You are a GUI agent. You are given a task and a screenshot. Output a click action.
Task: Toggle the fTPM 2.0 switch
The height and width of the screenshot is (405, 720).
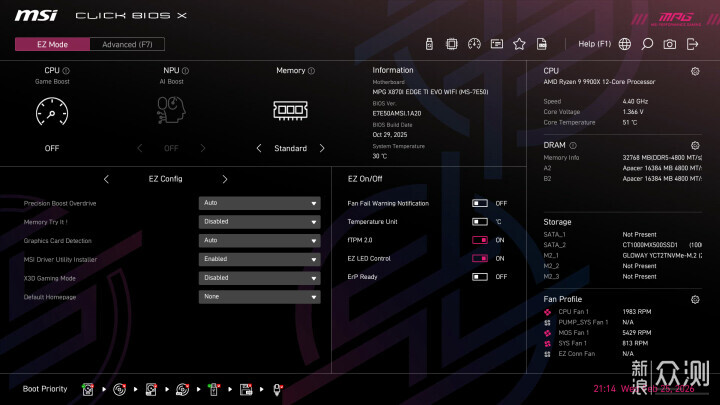pyautogui.click(x=480, y=240)
